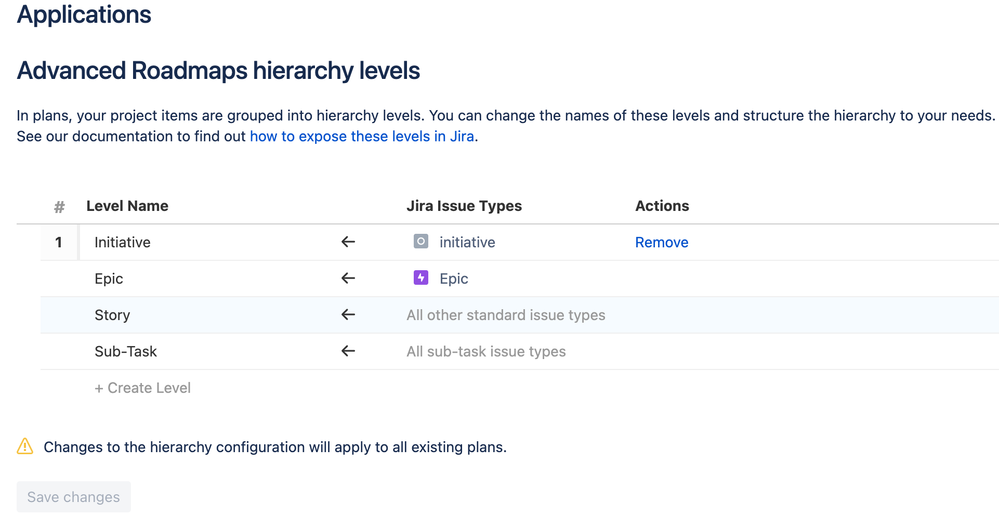
Task: Edit the Epic level name field
Action: point(108,278)
